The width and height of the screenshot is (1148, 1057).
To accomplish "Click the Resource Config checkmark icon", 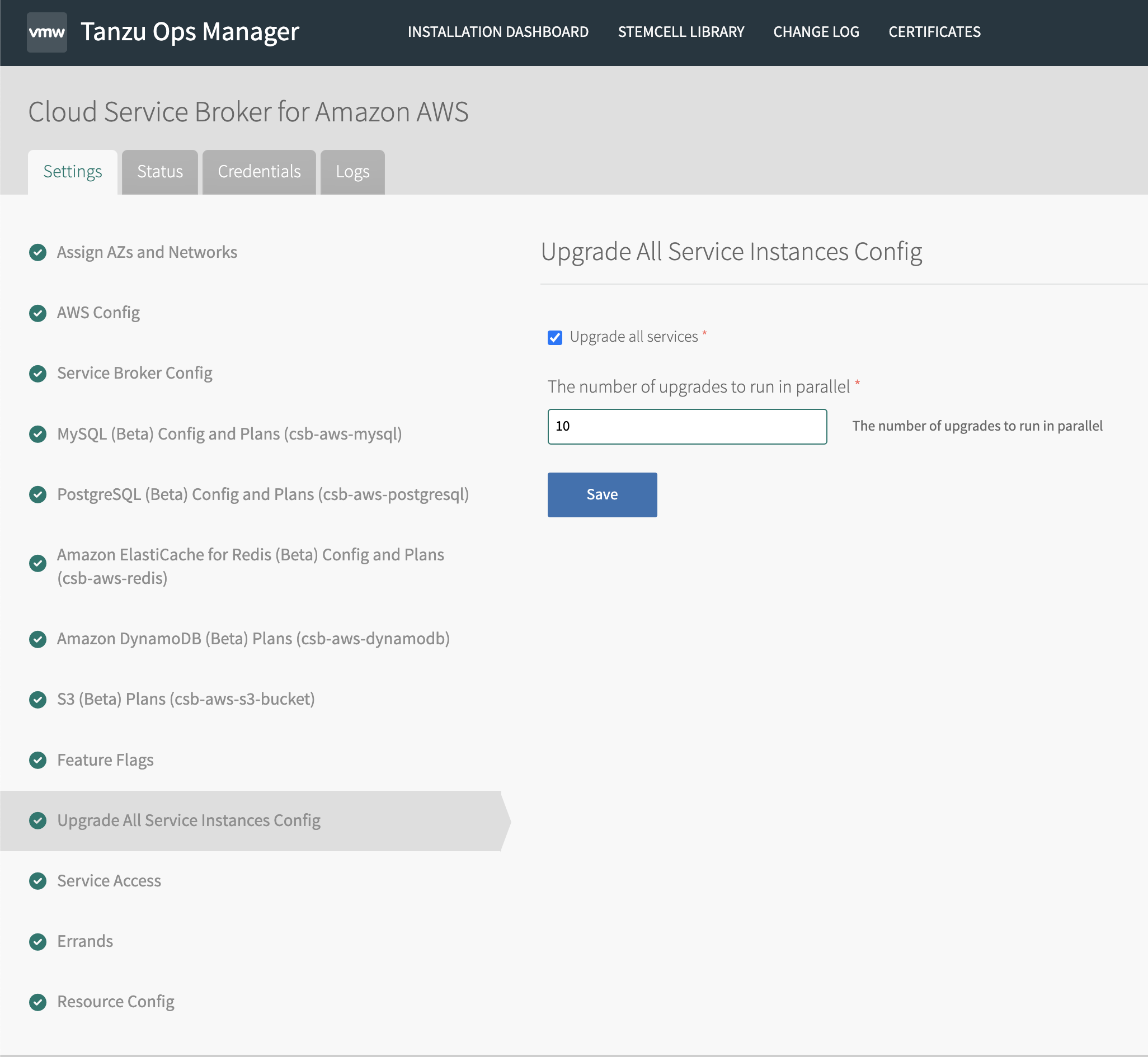I will click(x=38, y=1002).
